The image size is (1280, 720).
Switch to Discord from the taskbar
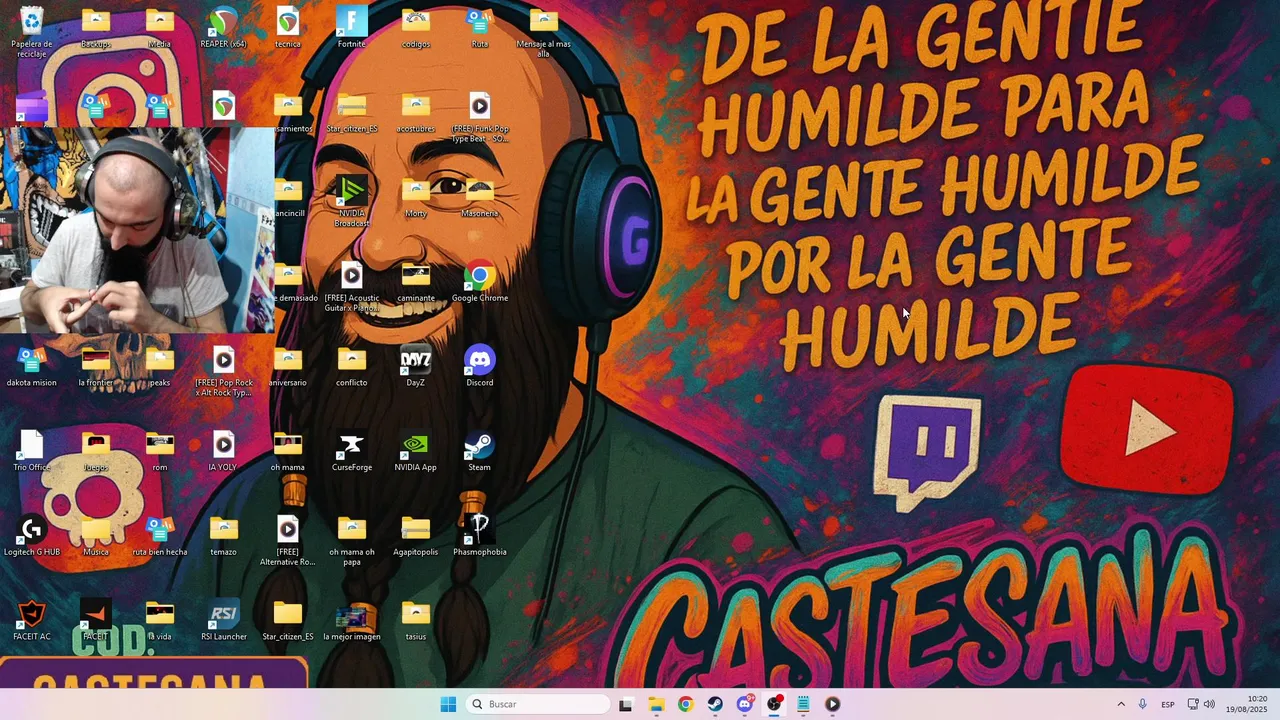(744, 704)
